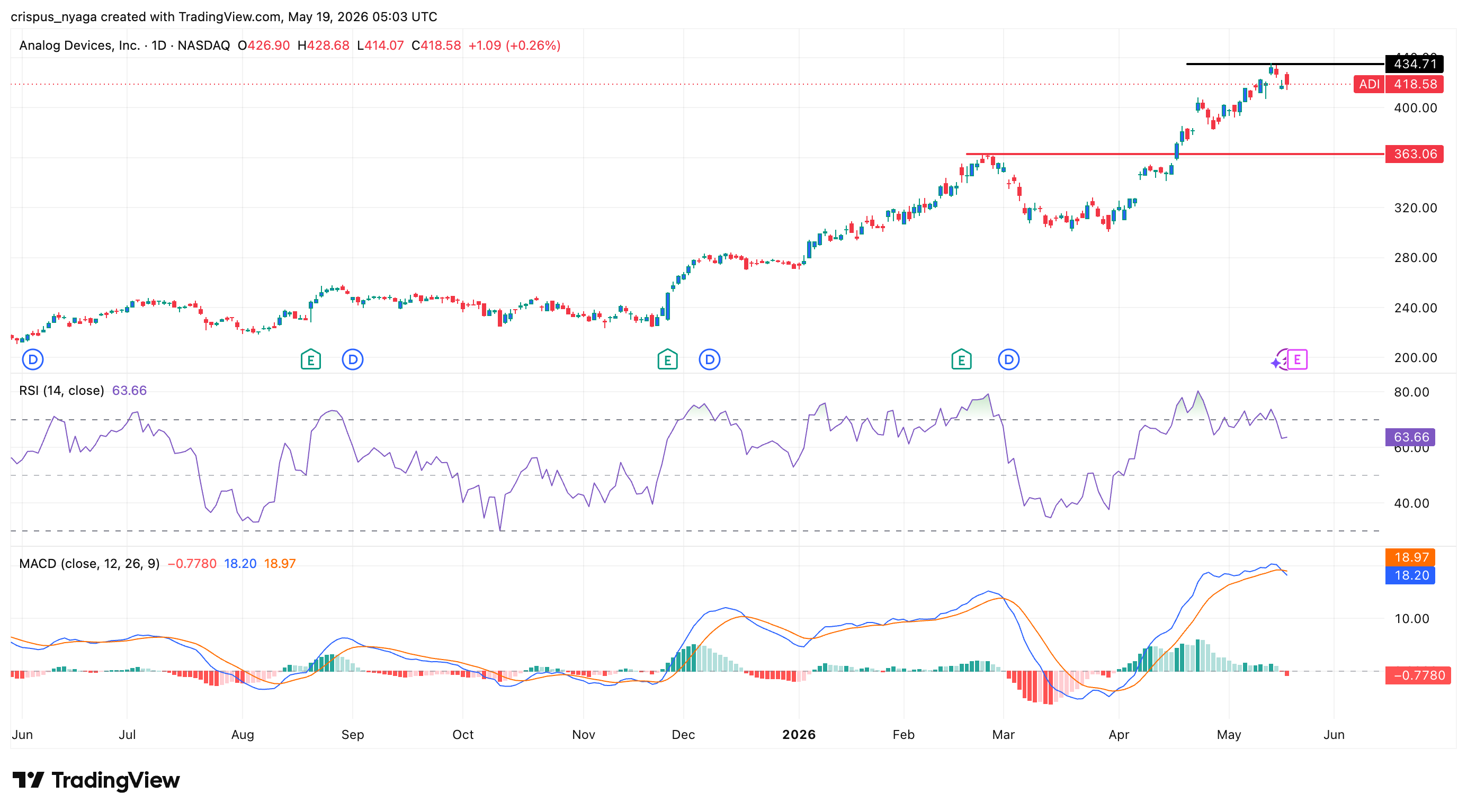Click the earnings marker in mid-August
The width and height of the screenshot is (1467, 812).
click(310, 359)
